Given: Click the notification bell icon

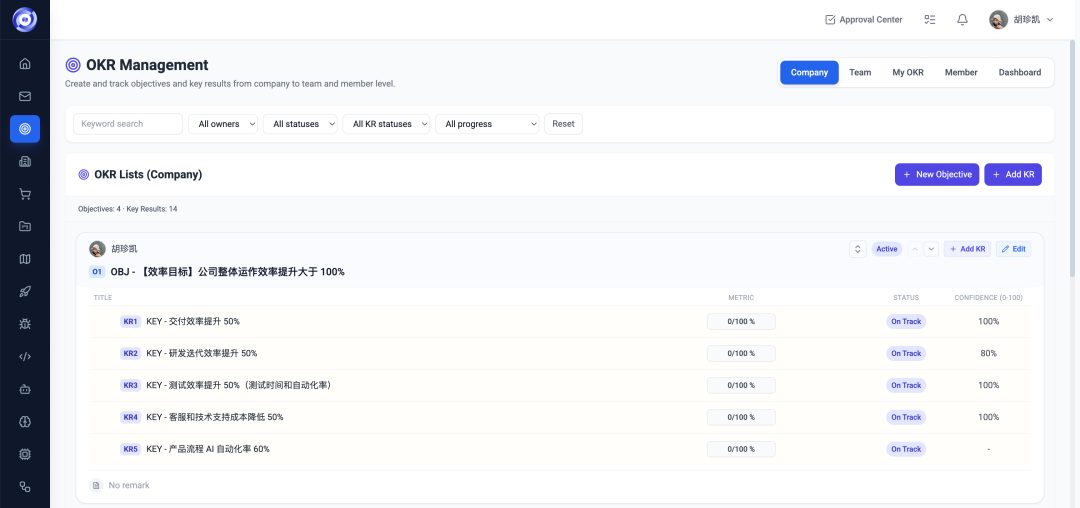Looking at the screenshot, I should pos(962,20).
